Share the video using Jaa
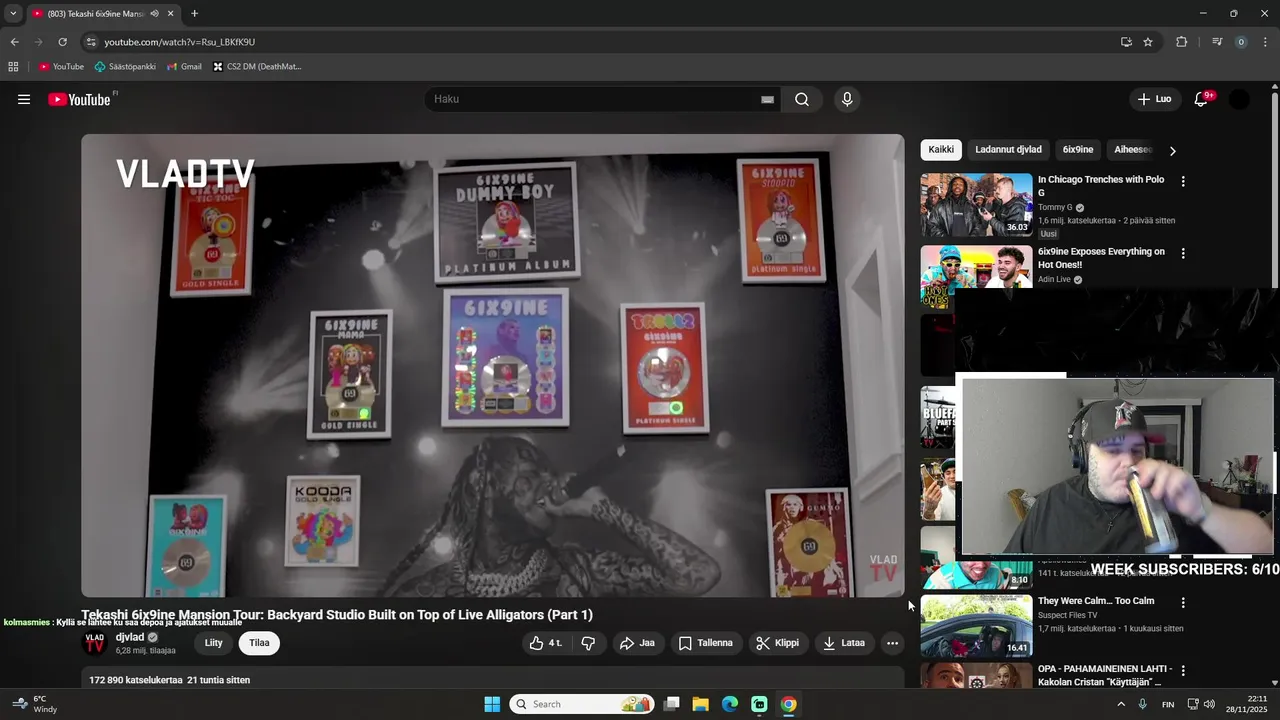 tap(637, 643)
